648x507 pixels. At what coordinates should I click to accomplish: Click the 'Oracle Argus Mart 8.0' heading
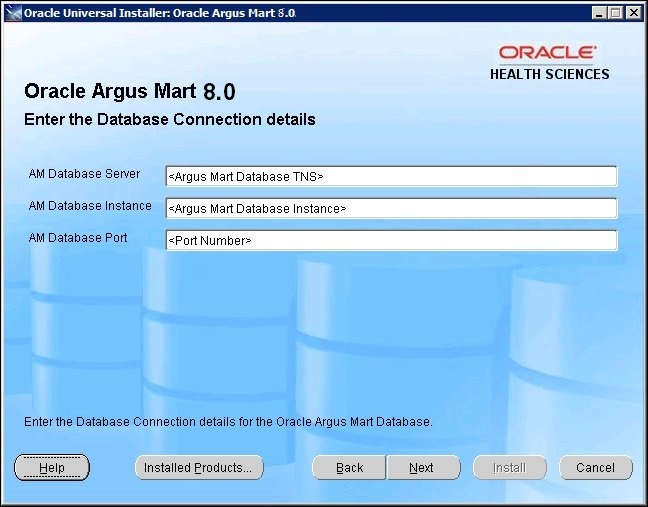pyautogui.click(x=130, y=91)
